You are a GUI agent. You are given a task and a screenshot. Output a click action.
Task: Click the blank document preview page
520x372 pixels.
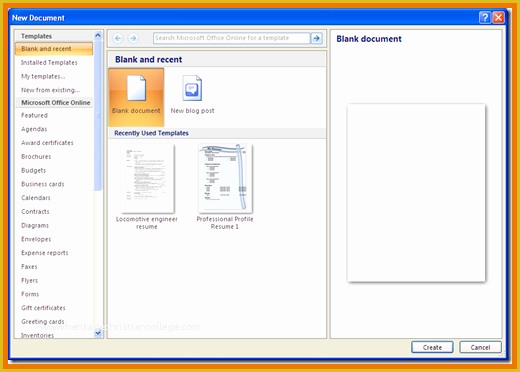coord(416,193)
